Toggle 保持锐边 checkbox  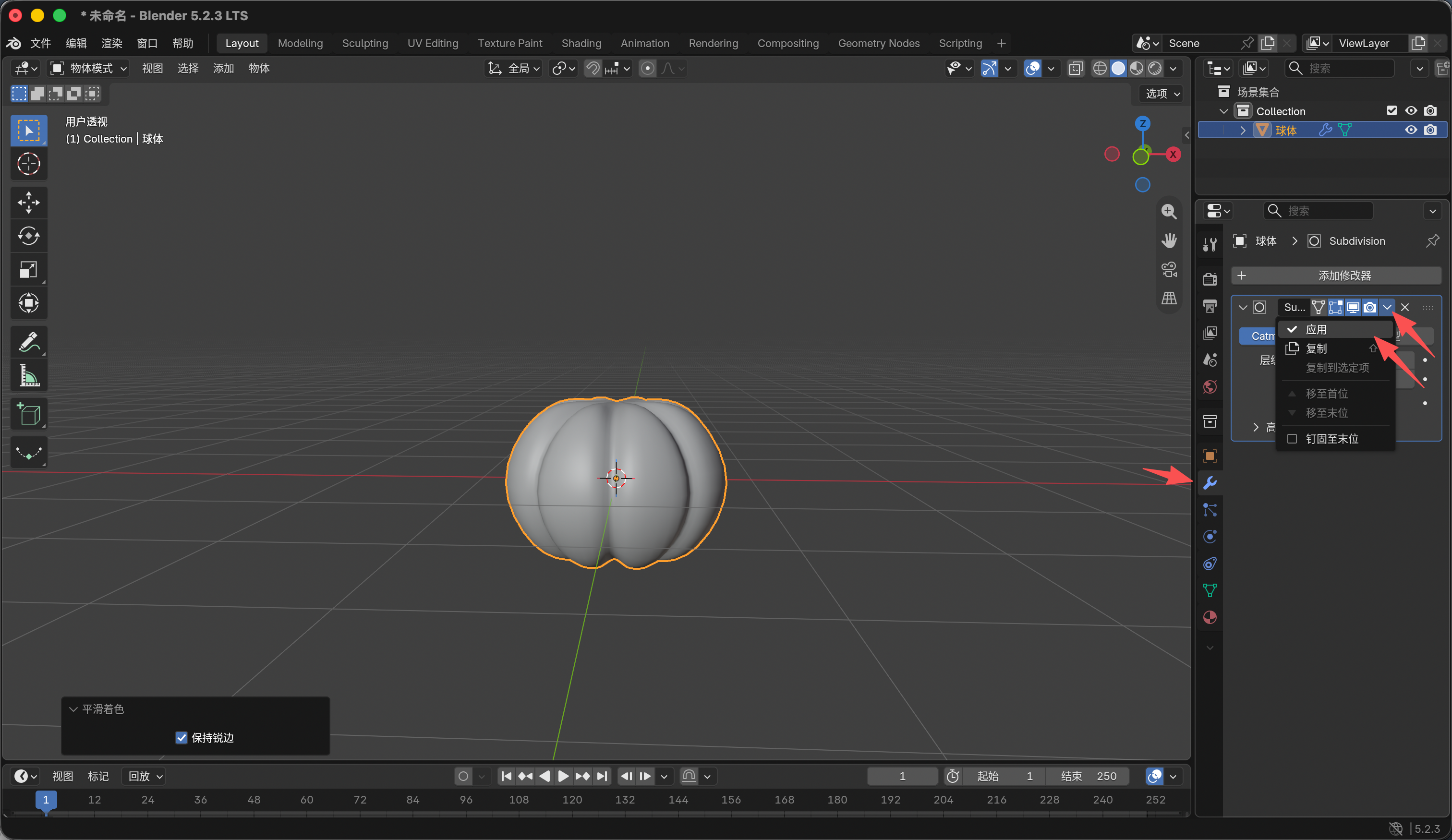coord(181,737)
